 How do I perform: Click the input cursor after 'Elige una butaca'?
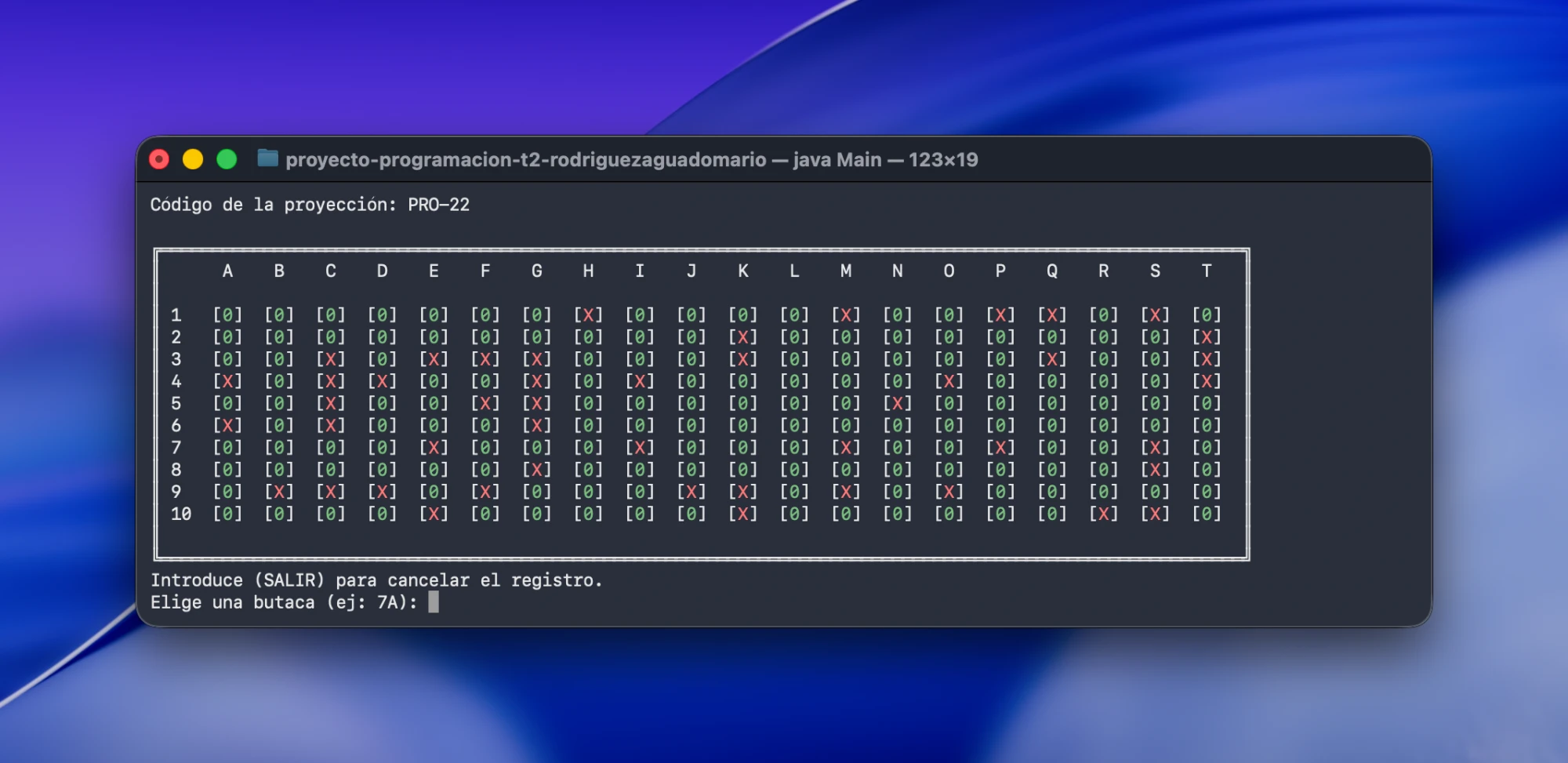434,602
